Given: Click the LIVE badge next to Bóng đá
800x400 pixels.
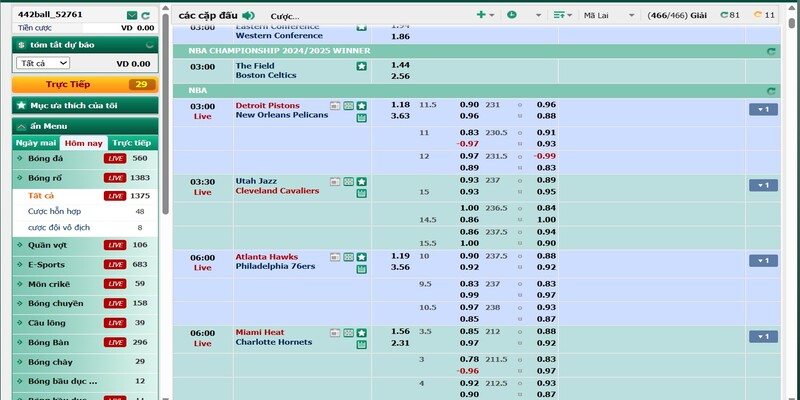Looking at the screenshot, I should click(x=115, y=158).
